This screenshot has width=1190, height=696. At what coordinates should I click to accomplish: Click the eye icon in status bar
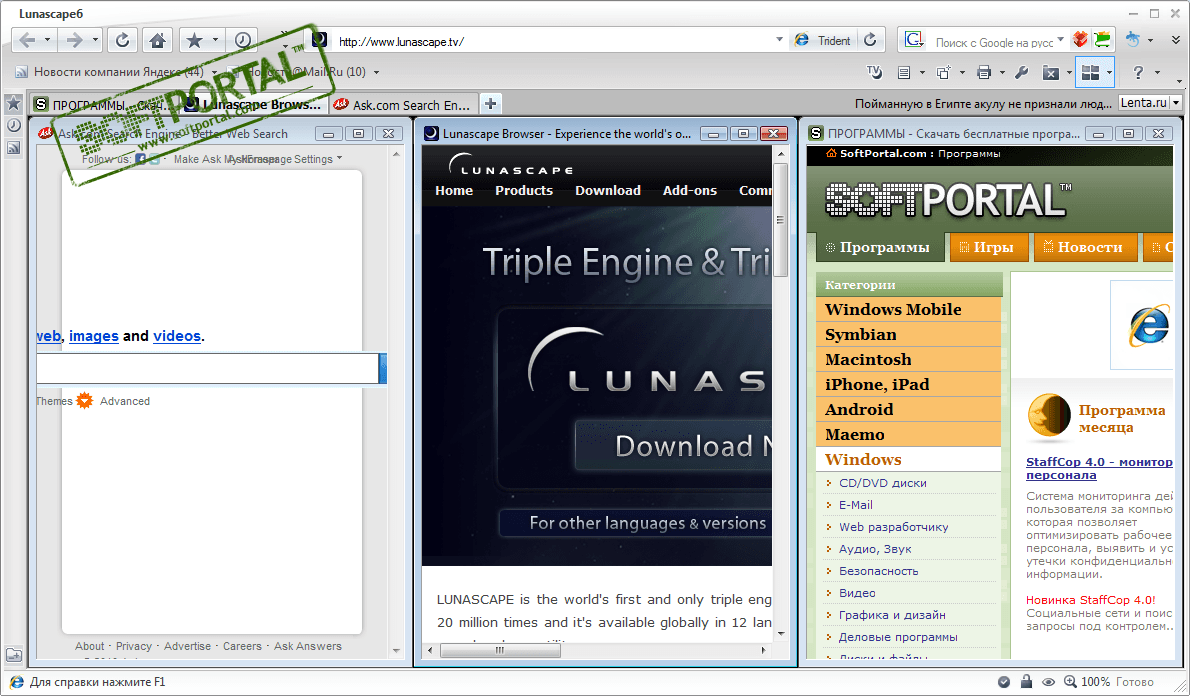(1048, 682)
